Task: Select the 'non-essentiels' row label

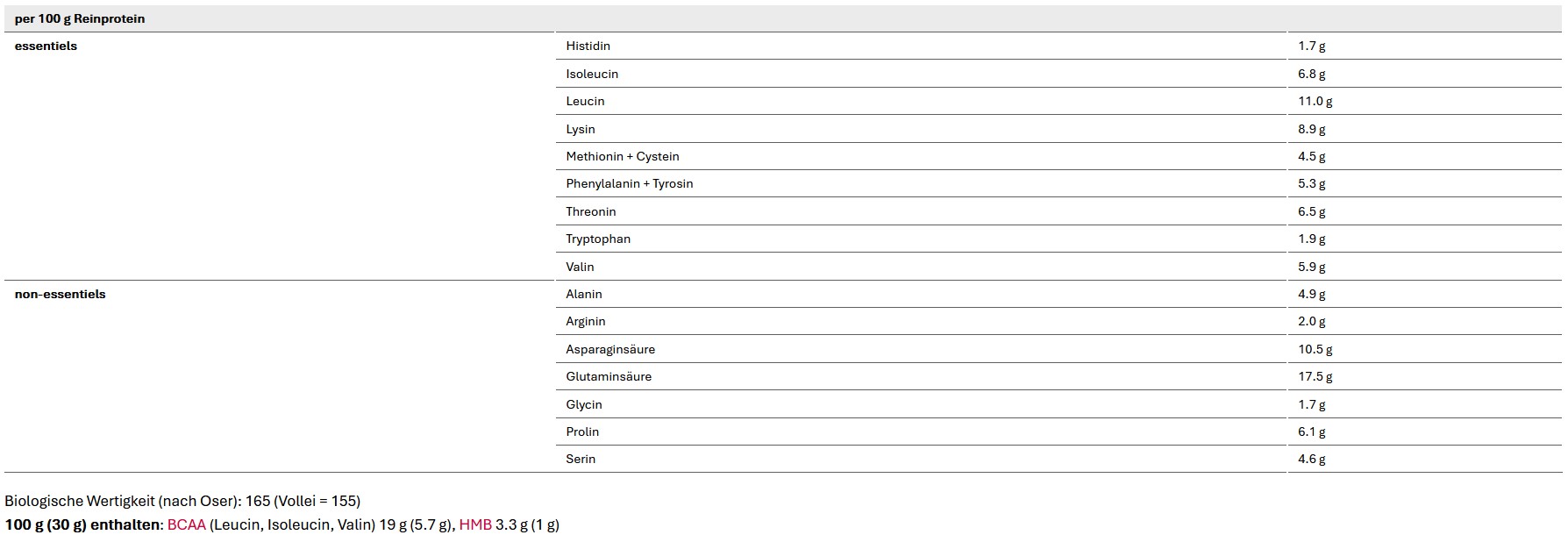Action: 60,294
